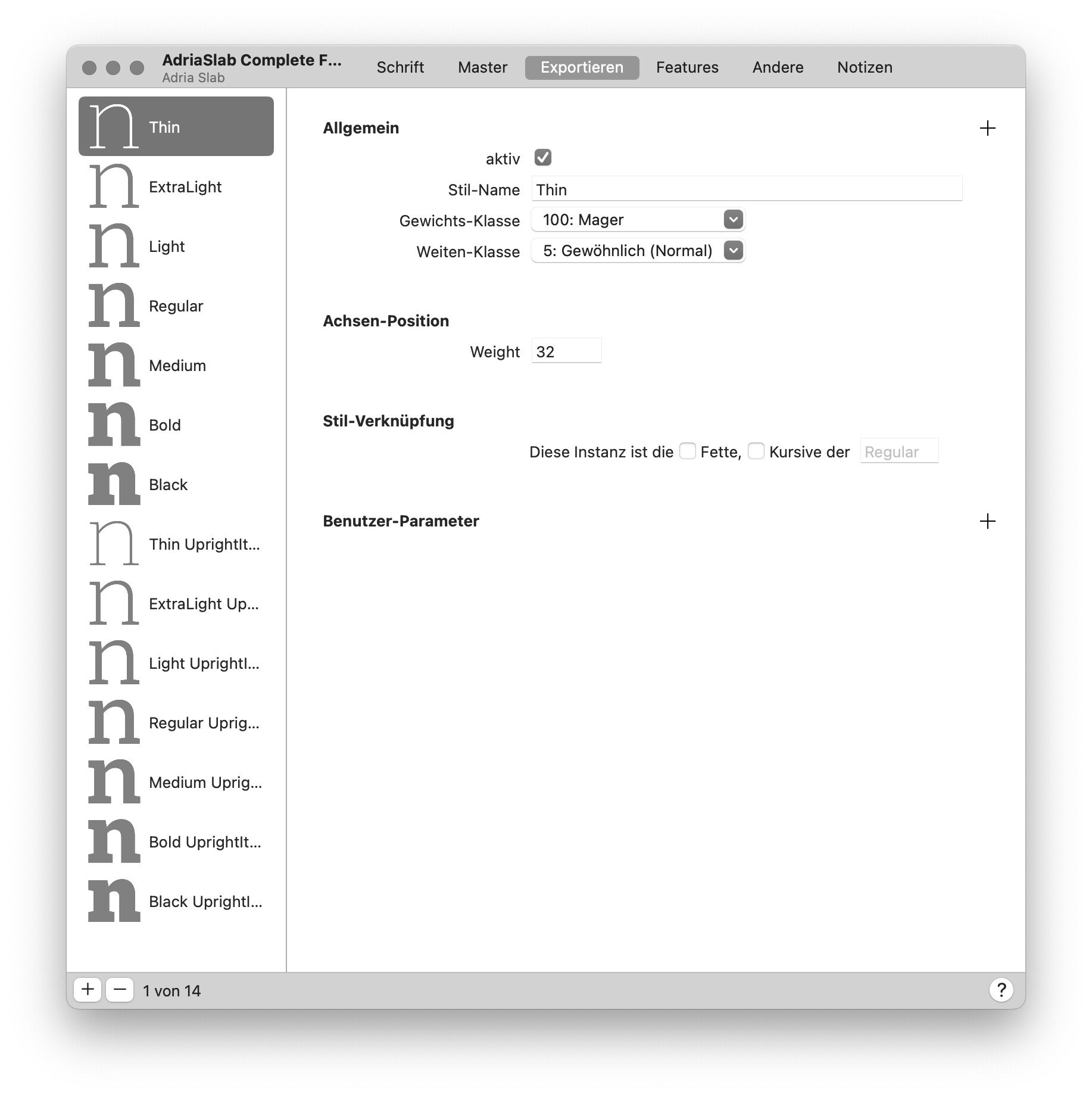Screen dimensions: 1092x1097
Task: Remove the instance using the minus button
Action: click(120, 990)
